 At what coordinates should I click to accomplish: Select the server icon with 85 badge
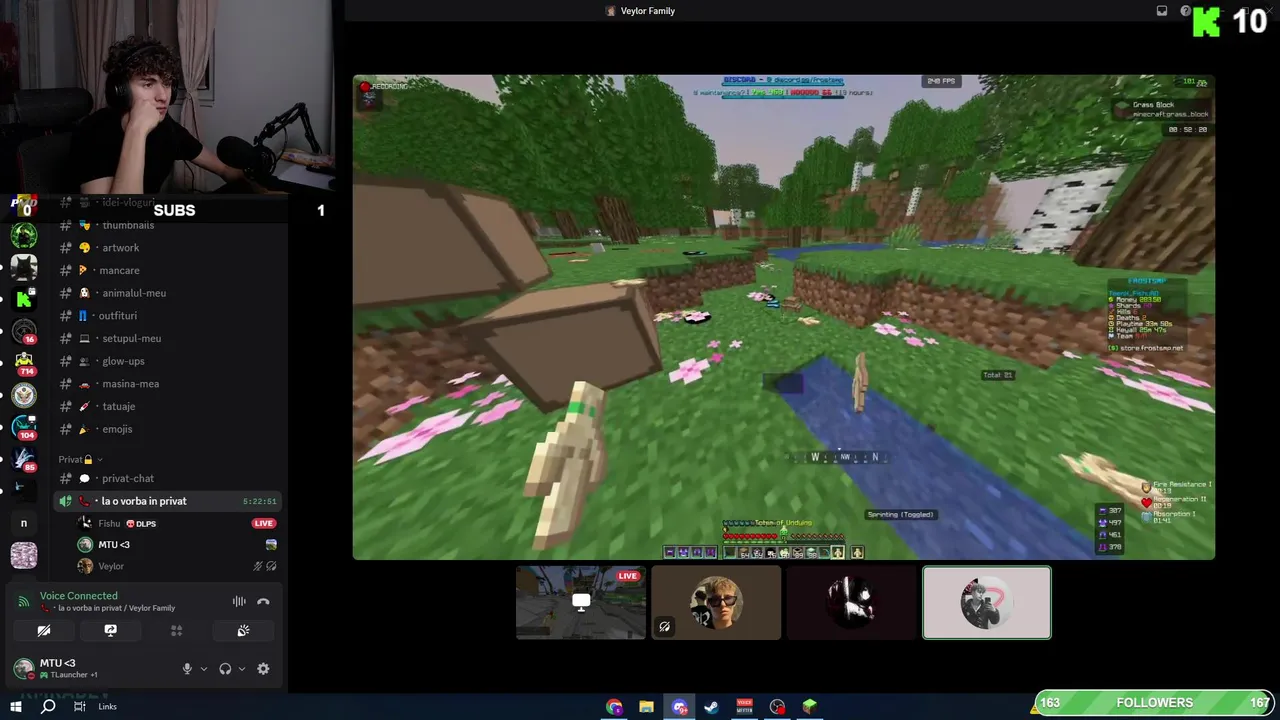tap(24, 459)
